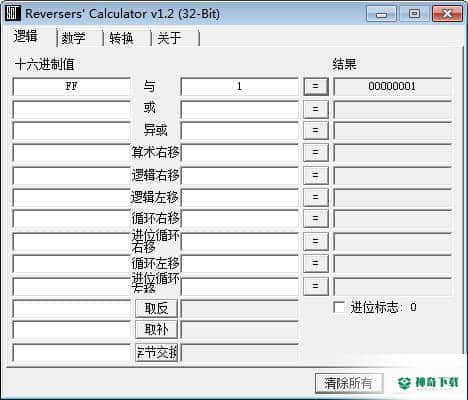
Task: Click the equals button for 或 row
Action: (x=316, y=109)
